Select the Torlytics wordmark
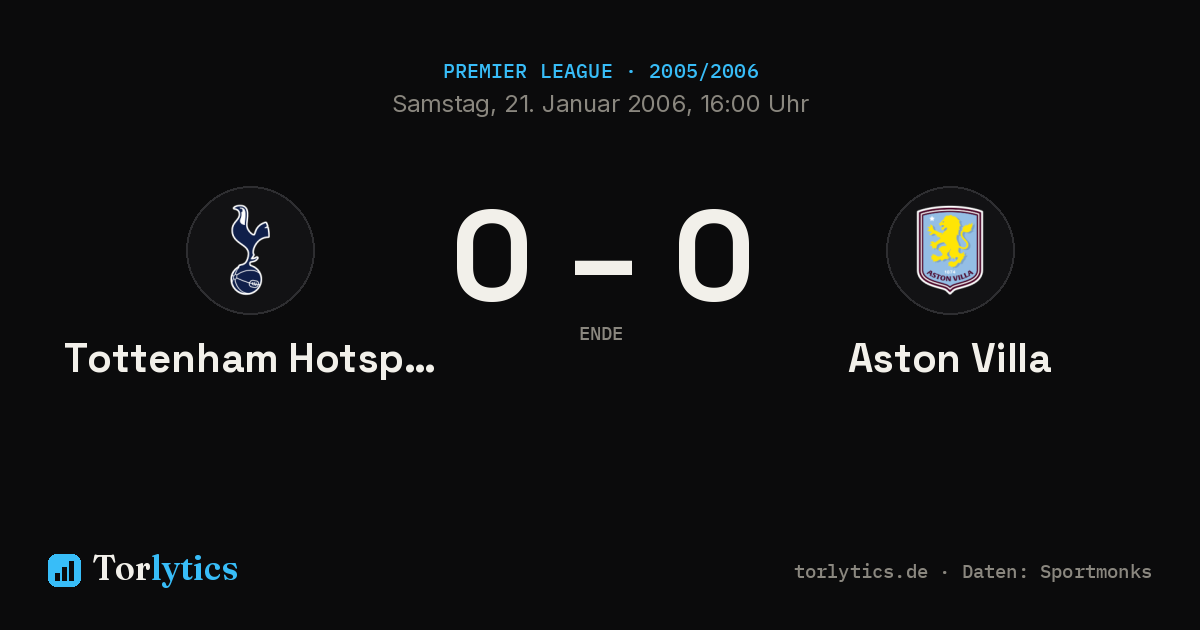Viewport: 1200px width, 630px height. point(165,569)
